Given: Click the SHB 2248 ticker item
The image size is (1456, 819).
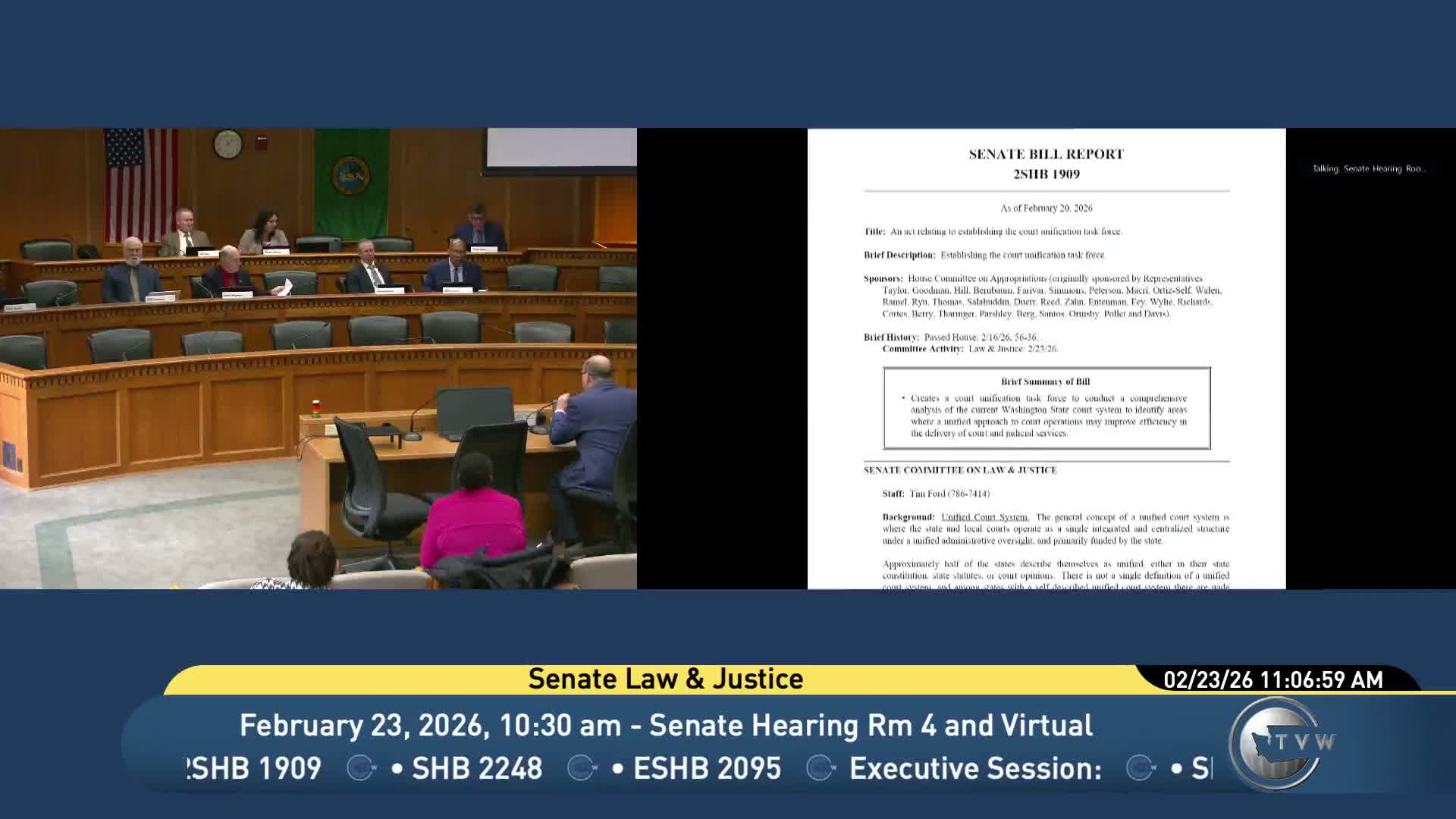Looking at the screenshot, I should pos(476,768).
